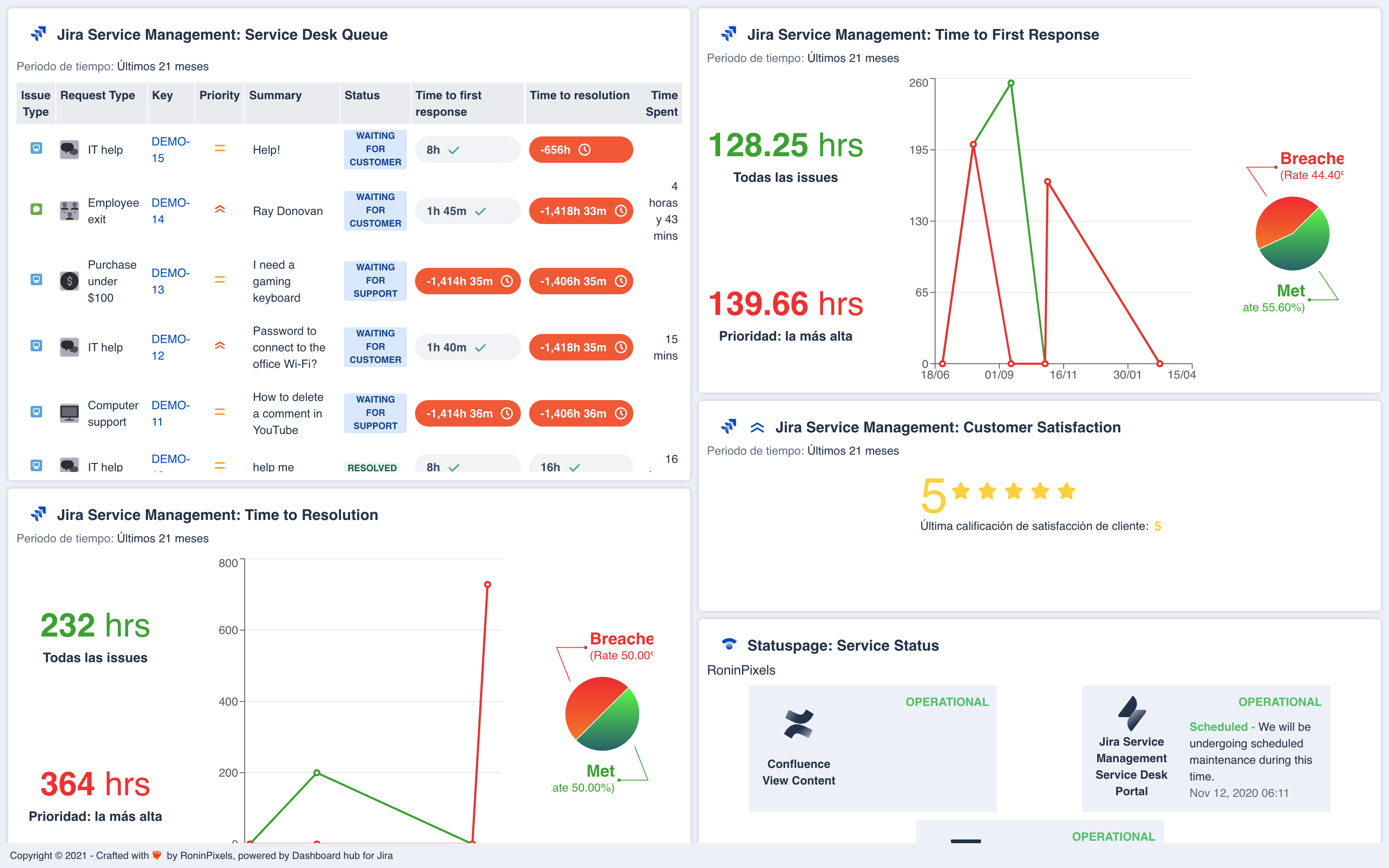The width and height of the screenshot is (1389, 868).
Task: Click the dollar icon for Purchase under $100
Action: pyautogui.click(x=69, y=281)
